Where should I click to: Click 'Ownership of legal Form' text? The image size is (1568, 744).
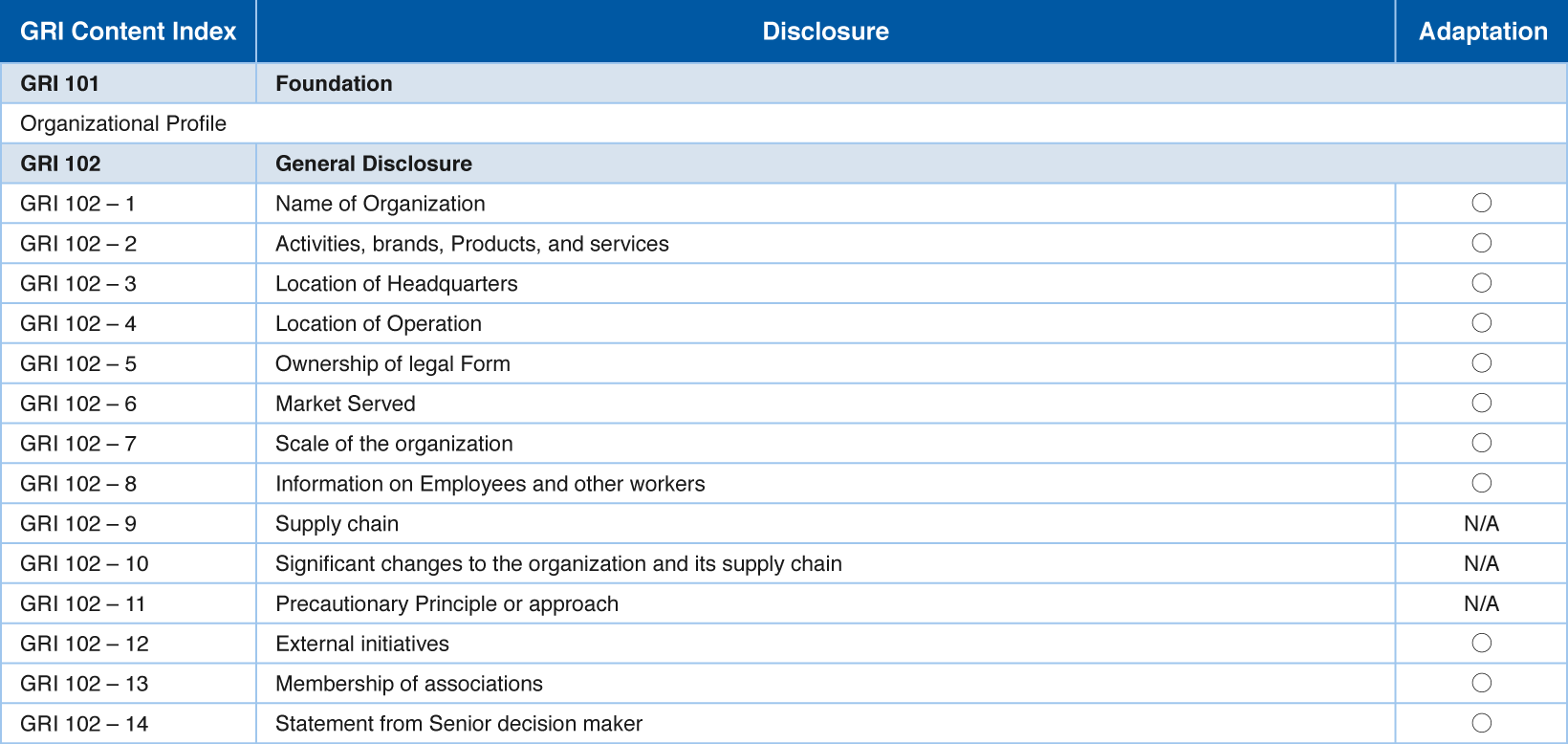(x=393, y=364)
